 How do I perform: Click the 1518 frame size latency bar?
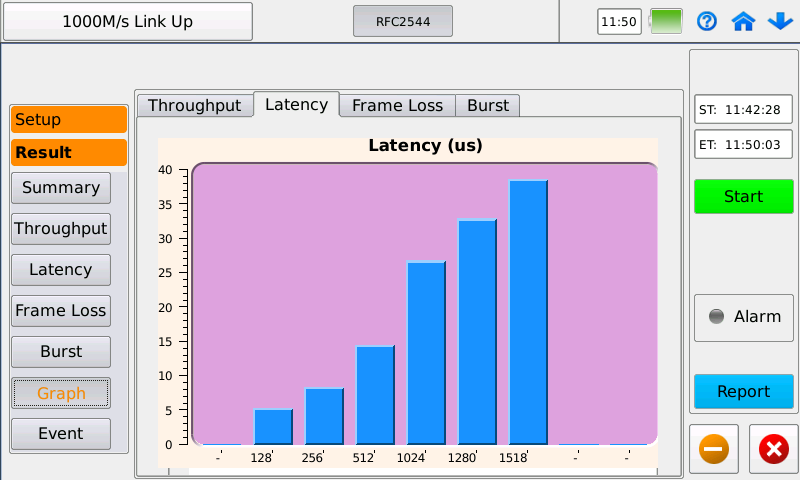coord(528,311)
